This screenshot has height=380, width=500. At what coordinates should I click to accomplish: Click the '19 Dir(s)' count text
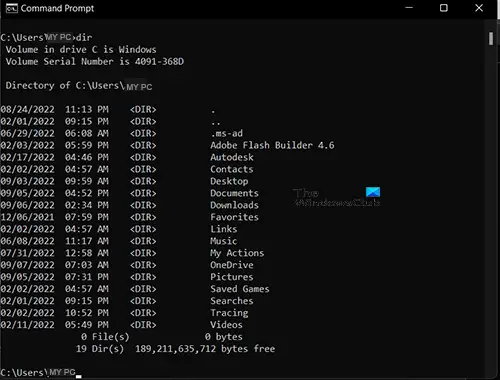point(100,349)
